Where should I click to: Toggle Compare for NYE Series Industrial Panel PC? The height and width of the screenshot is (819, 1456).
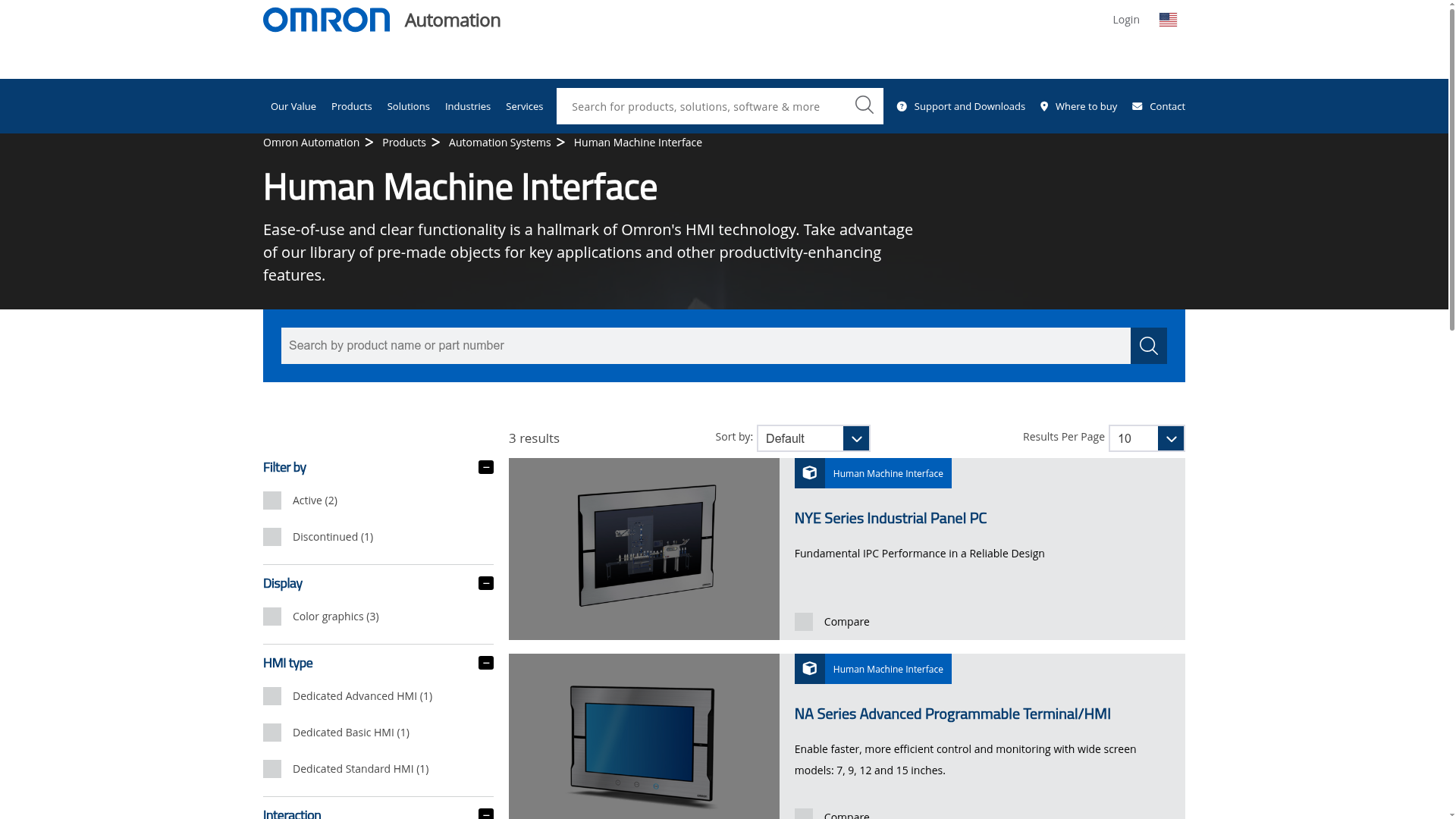pos(804,622)
